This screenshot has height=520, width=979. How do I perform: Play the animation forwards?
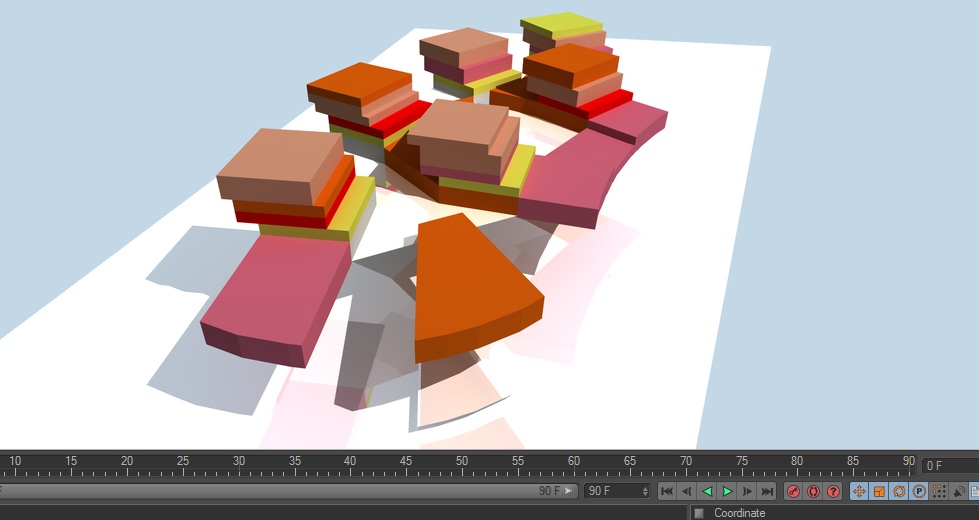coord(727,491)
